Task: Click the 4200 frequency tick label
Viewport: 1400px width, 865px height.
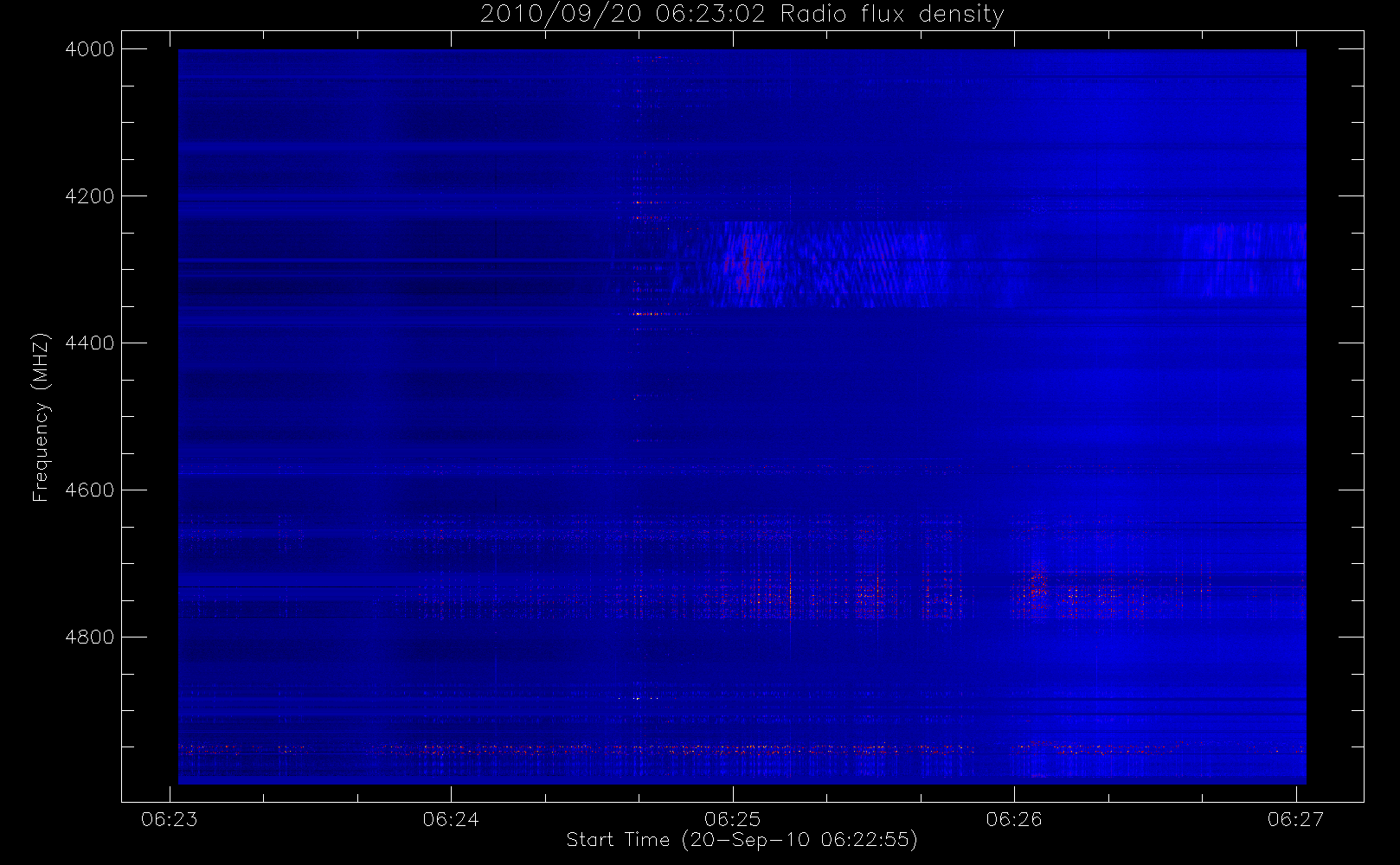Action: coord(90,196)
